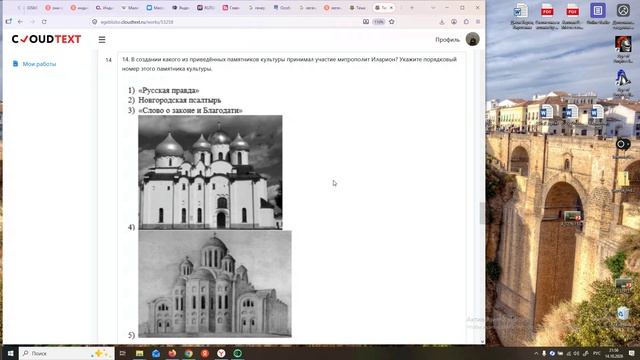Open the green circular app on the taskbar
Image resolution: width=640 pixels, height=360 pixels.
click(x=238, y=353)
